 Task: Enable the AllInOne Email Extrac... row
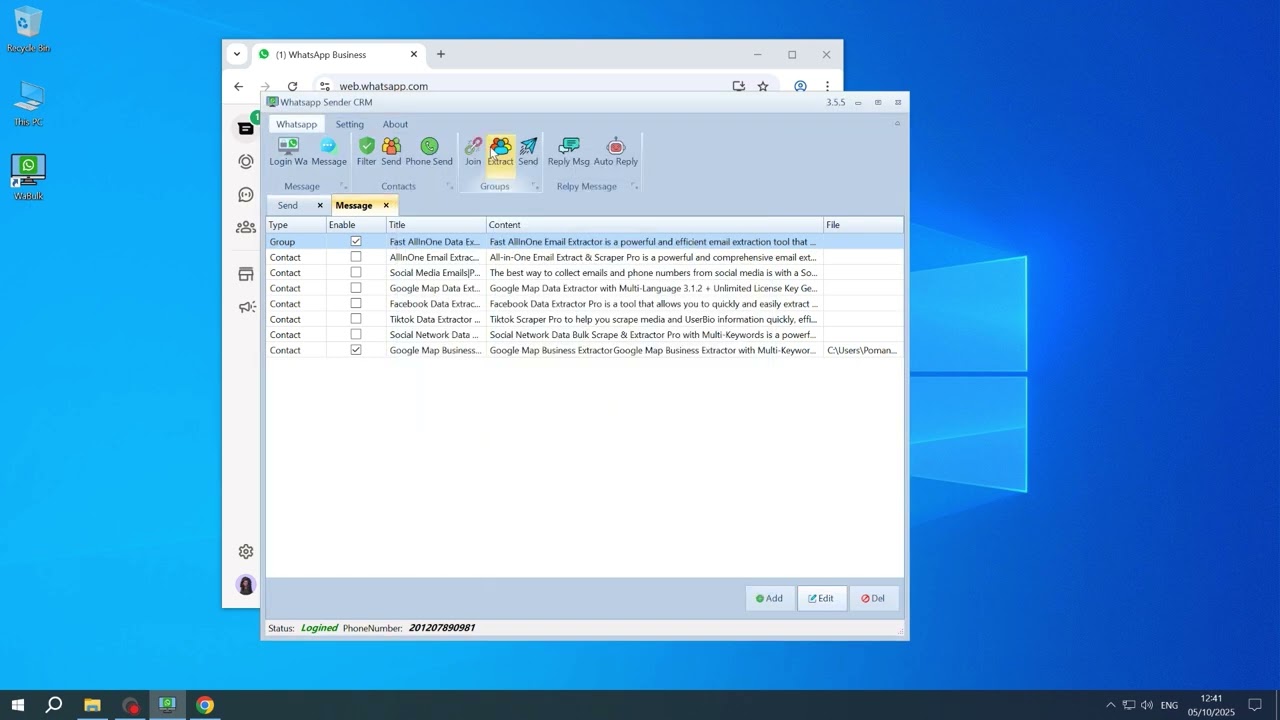[356, 257]
